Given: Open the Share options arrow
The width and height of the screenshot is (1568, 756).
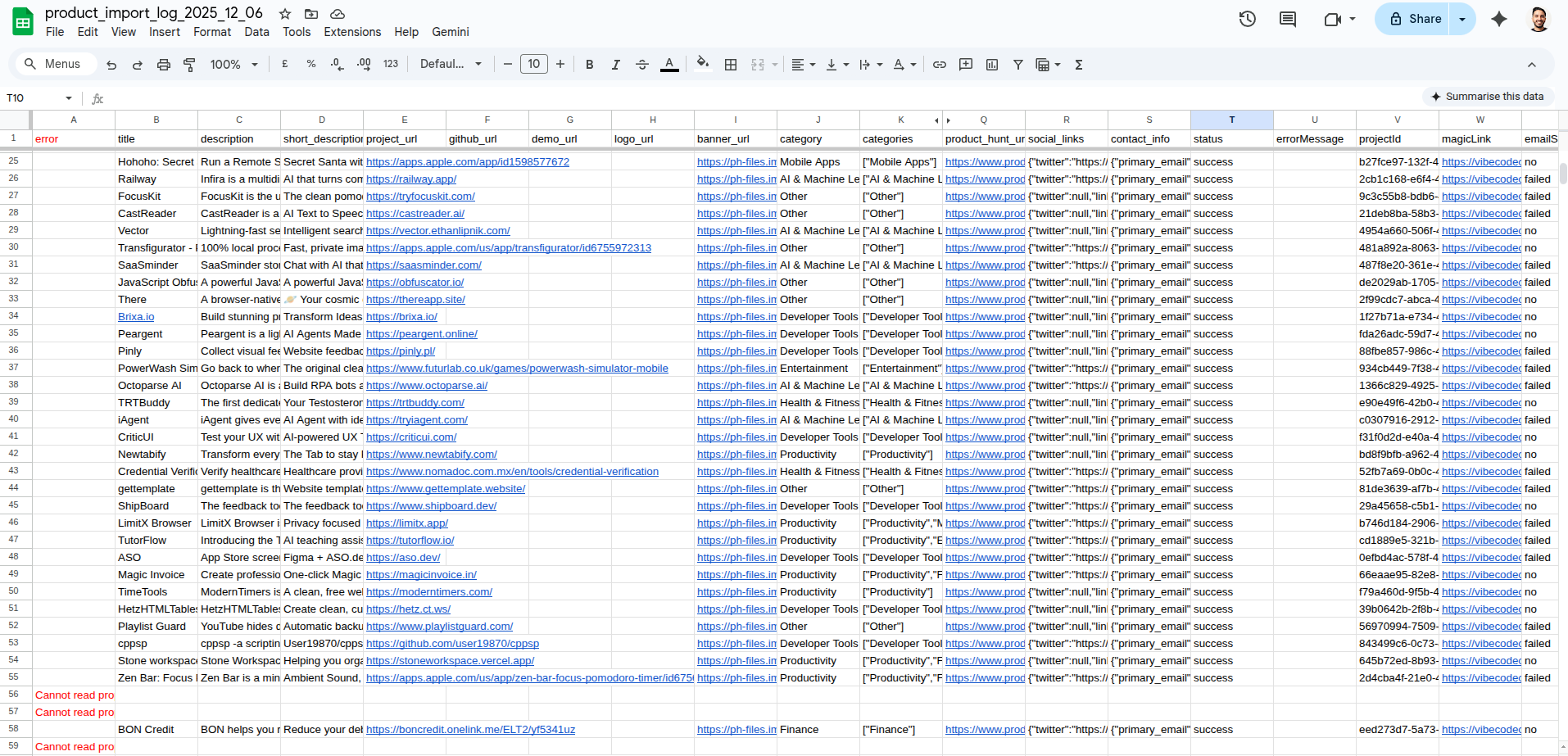Looking at the screenshot, I should (x=1462, y=19).
